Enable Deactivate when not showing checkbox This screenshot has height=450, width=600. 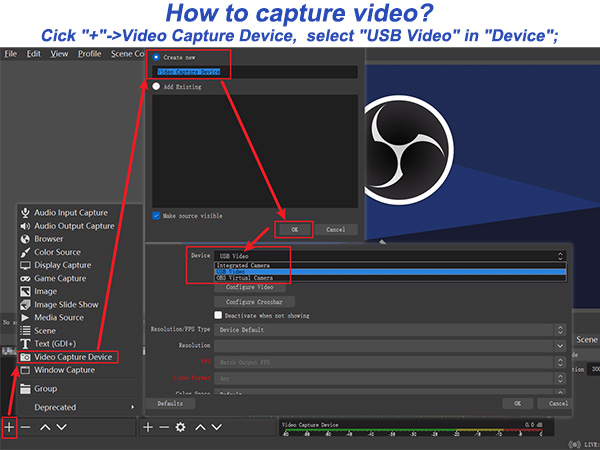click(x=218, y=315)
